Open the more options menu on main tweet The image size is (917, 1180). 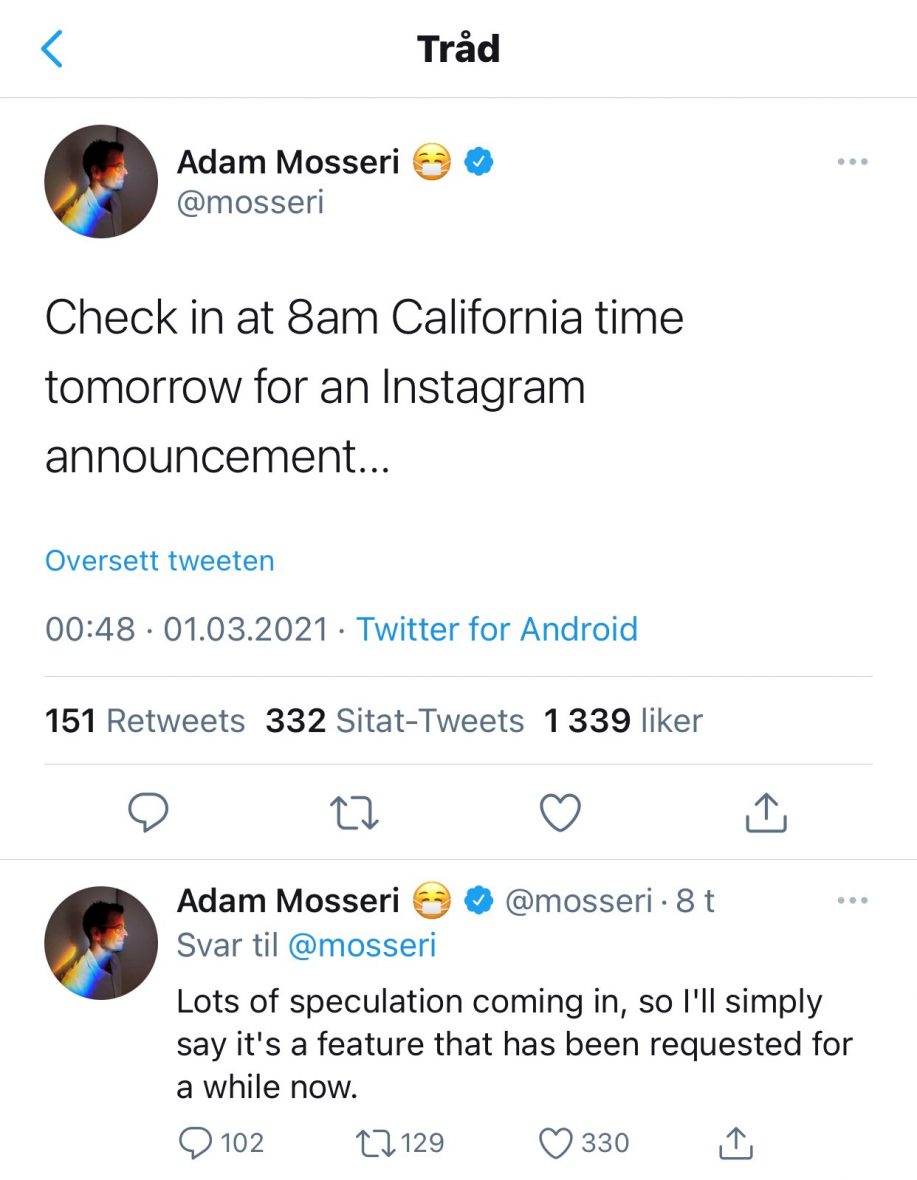pyautogui.click(x=852, y=161)
